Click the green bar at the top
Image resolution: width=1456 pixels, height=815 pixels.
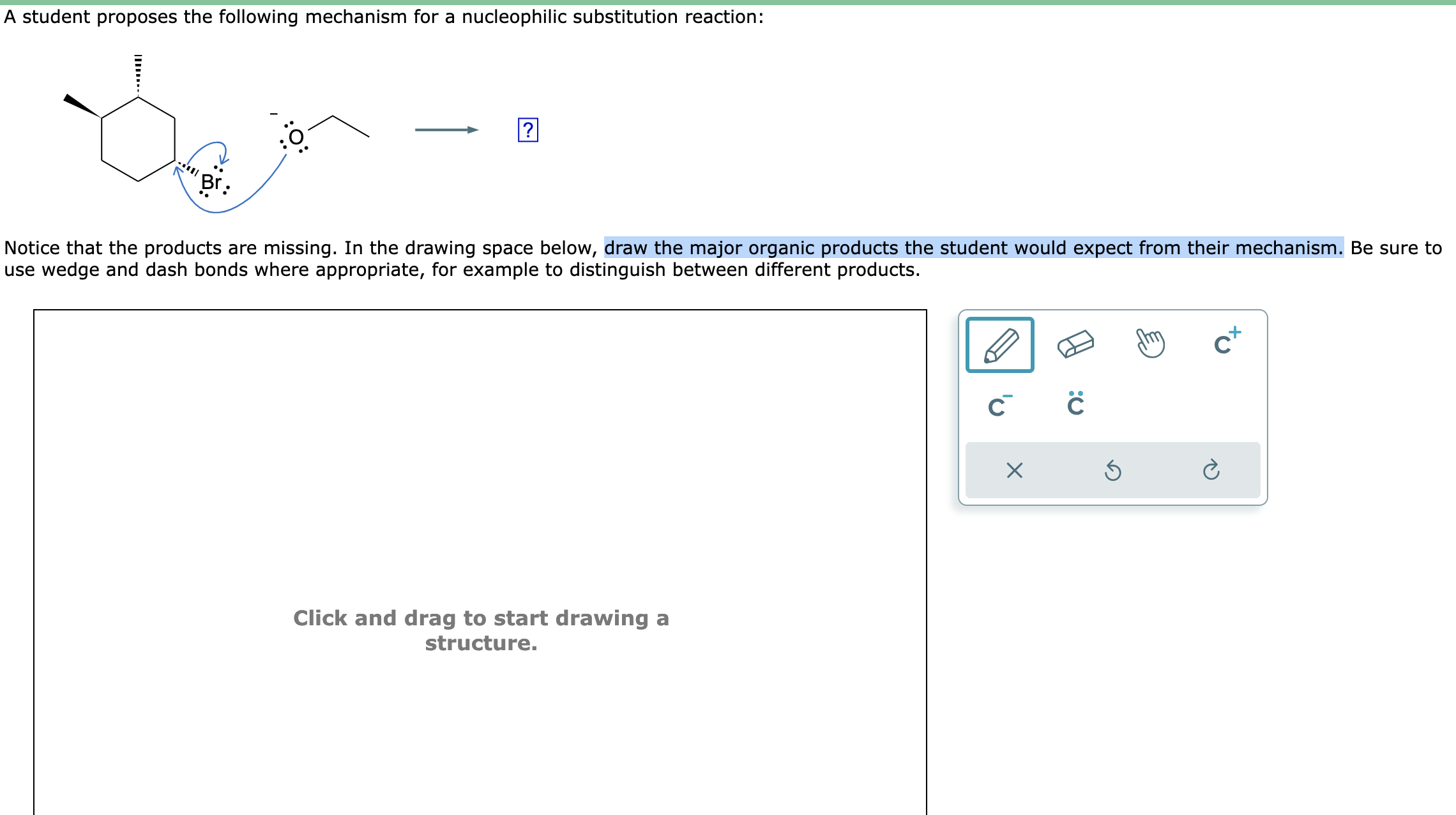coord(728,3)
